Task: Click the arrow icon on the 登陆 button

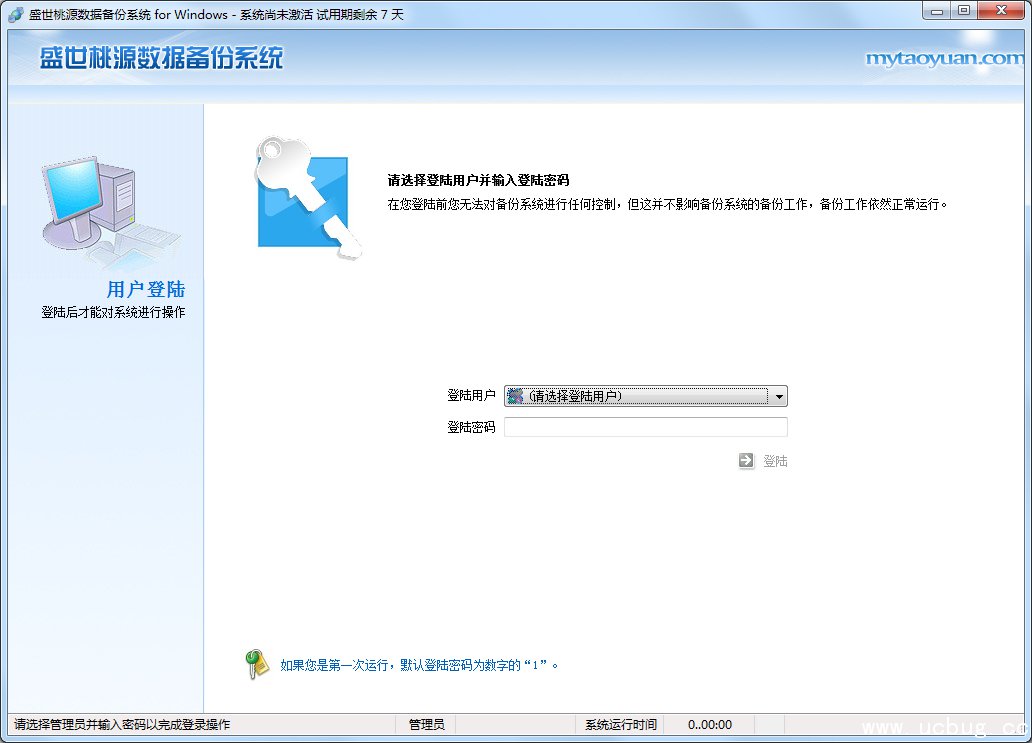Action: click(747, 461)
